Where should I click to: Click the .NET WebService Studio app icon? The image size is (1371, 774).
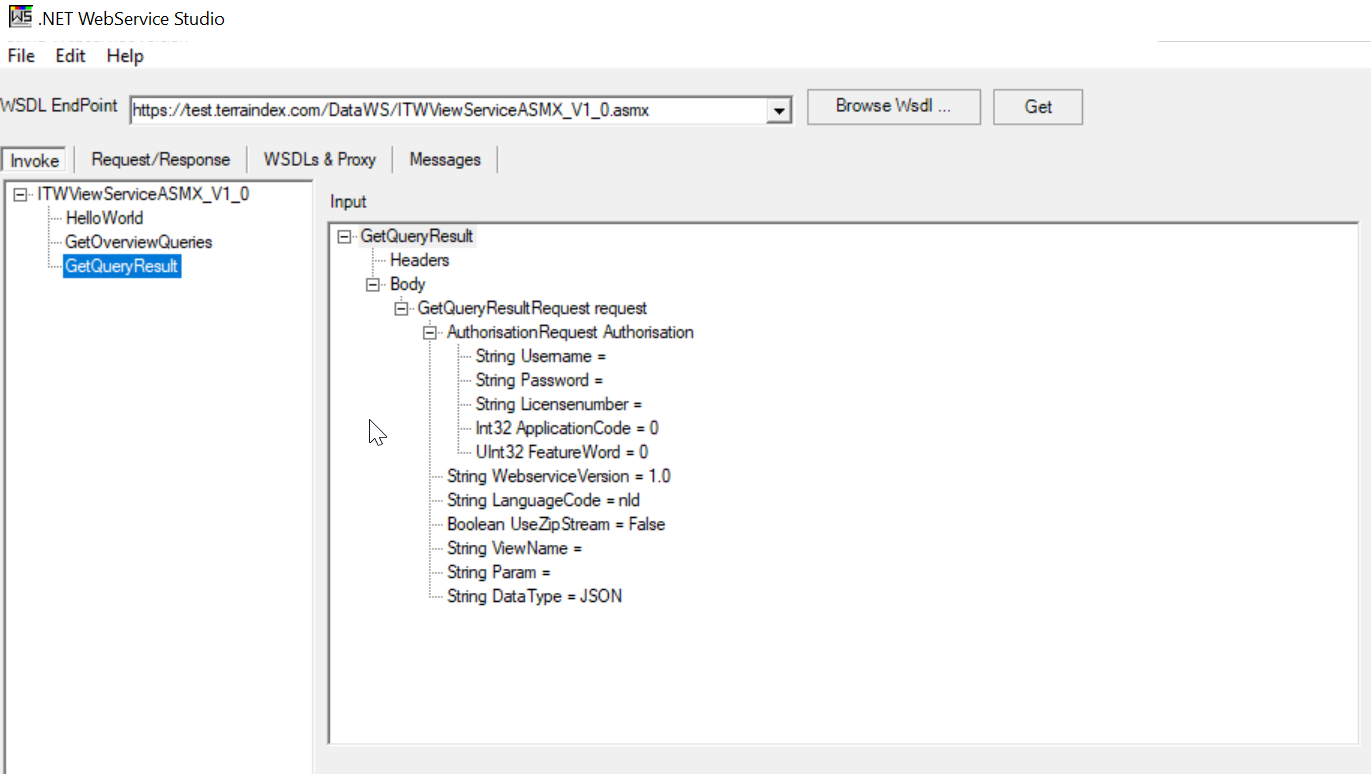[20, 17]
